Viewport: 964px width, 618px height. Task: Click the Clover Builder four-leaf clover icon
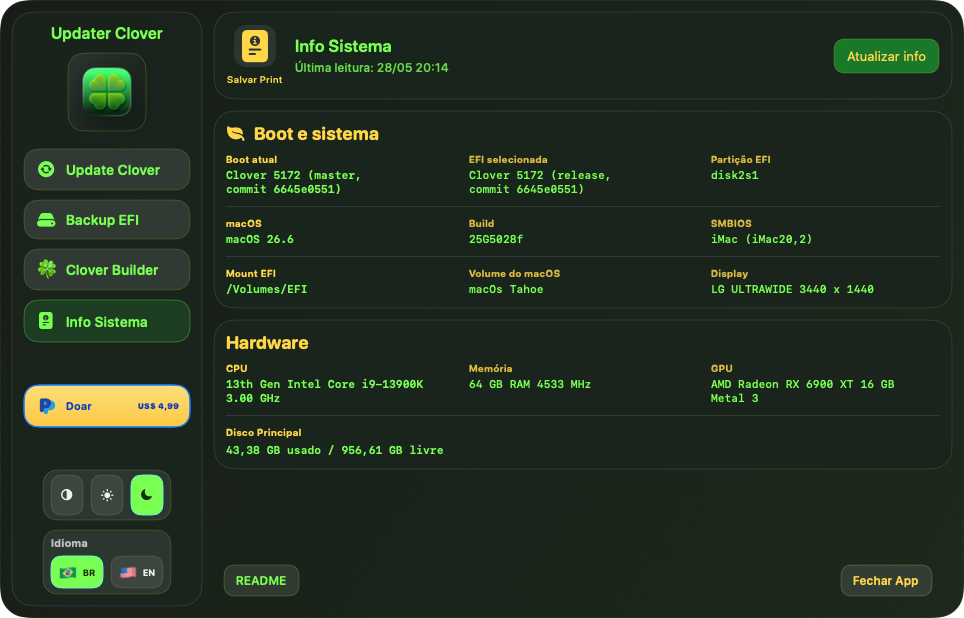tap(47, 268)
